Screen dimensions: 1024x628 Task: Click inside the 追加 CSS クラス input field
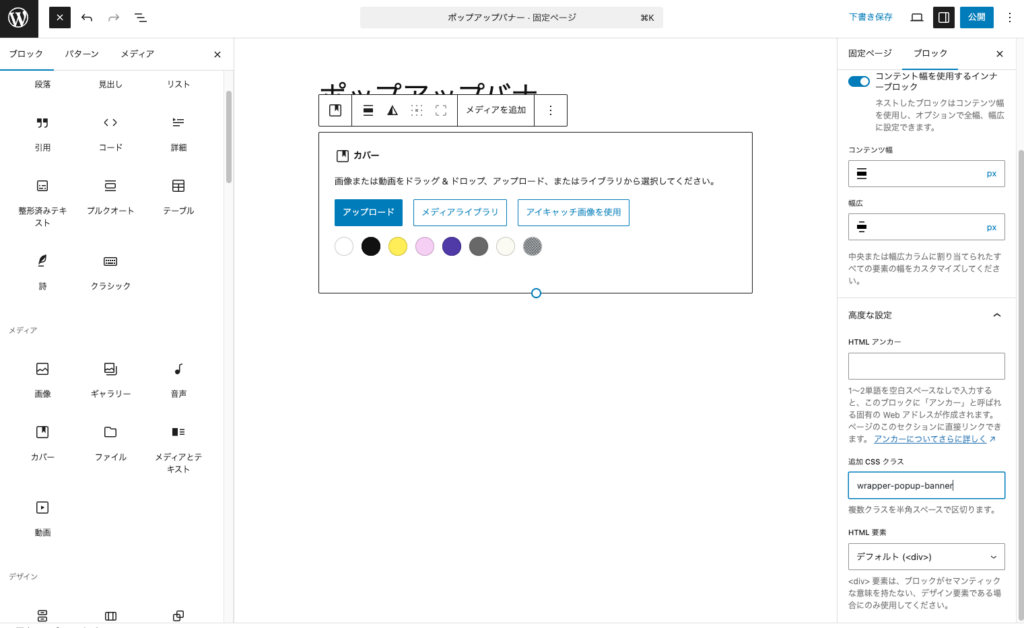click(926, 485)
